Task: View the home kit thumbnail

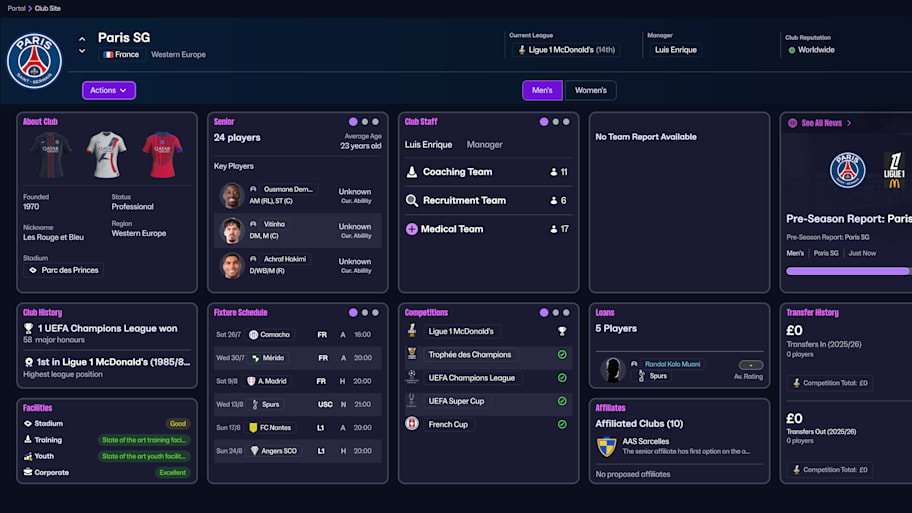Action: click(51, 154)
